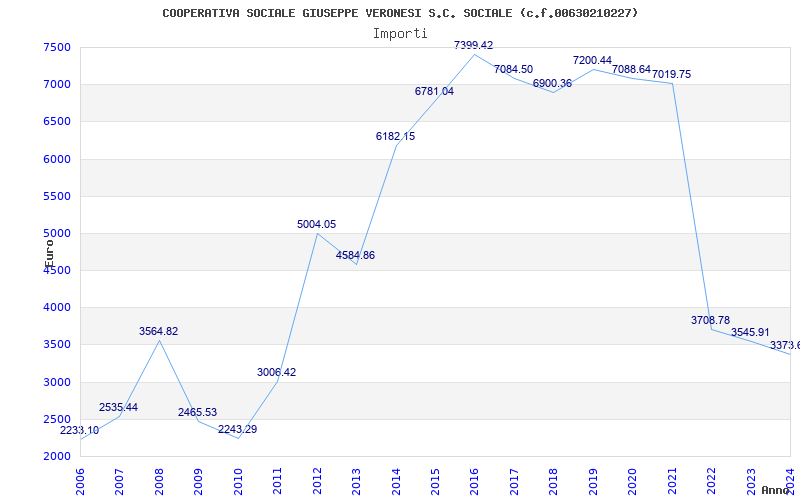
Task: Select the 4584.86 data label
Action: 356,256
